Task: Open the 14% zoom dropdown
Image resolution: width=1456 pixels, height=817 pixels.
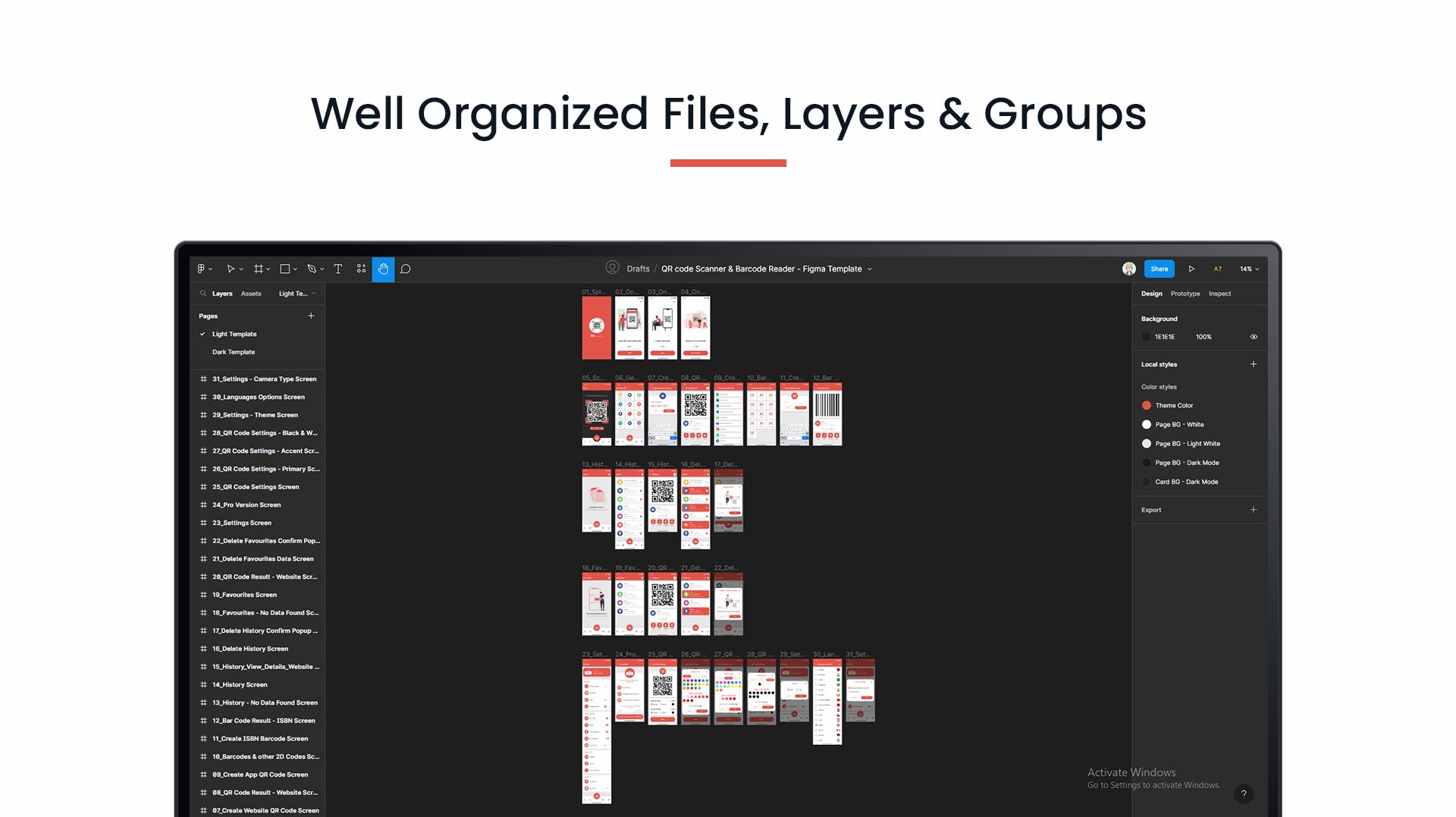Action: tap(1249, 269)
